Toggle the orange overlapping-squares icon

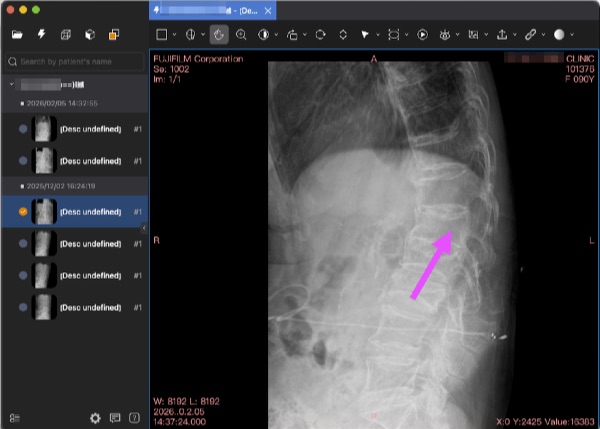point(114,34)
